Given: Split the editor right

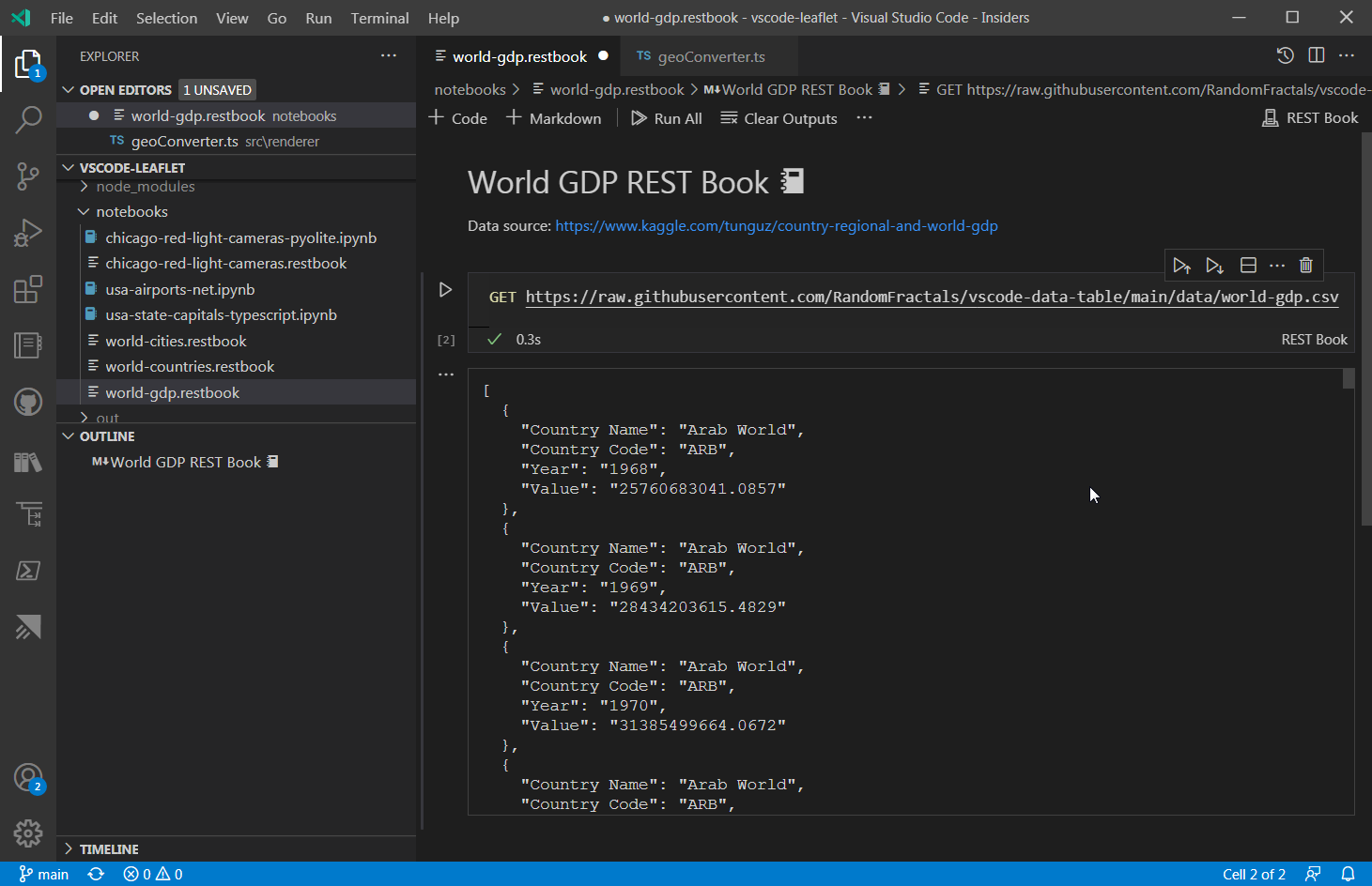Looking at the screenshot, I should coord(1317,56).
